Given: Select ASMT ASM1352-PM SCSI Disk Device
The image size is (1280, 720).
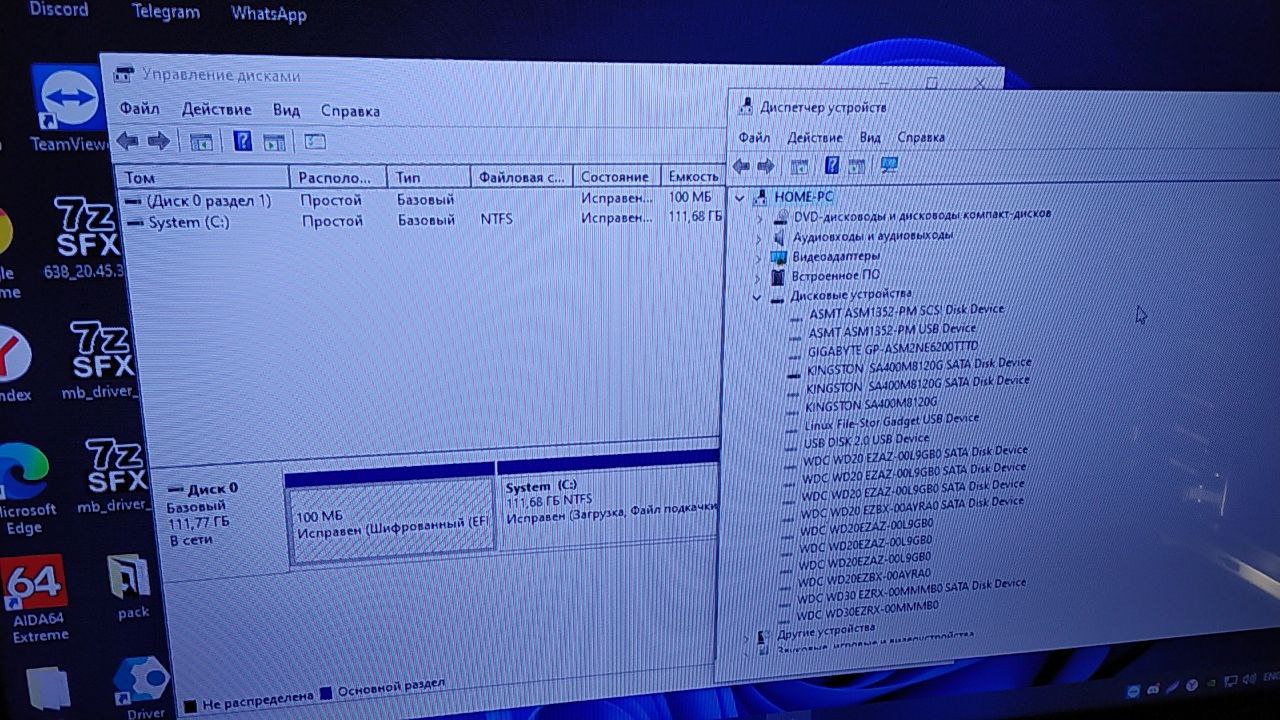Looking at the screenshot, I should [x=906, y=311].
